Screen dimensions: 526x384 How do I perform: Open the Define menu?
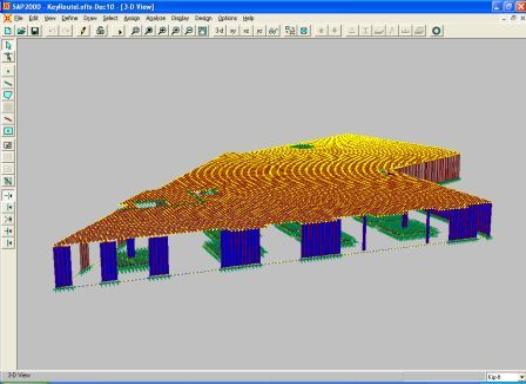coord(70,18)
